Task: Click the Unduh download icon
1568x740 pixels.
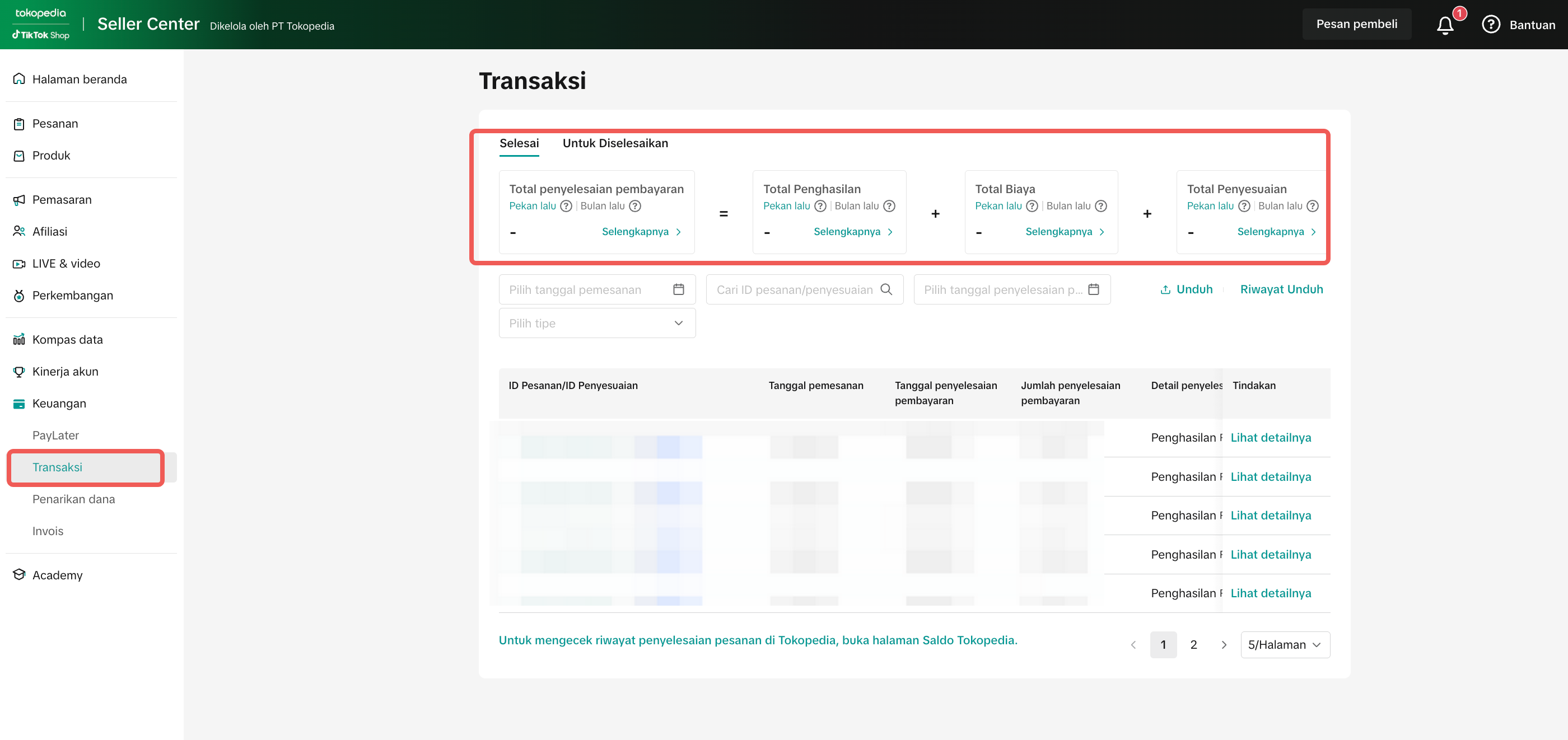Action: tap(1165, 289)
